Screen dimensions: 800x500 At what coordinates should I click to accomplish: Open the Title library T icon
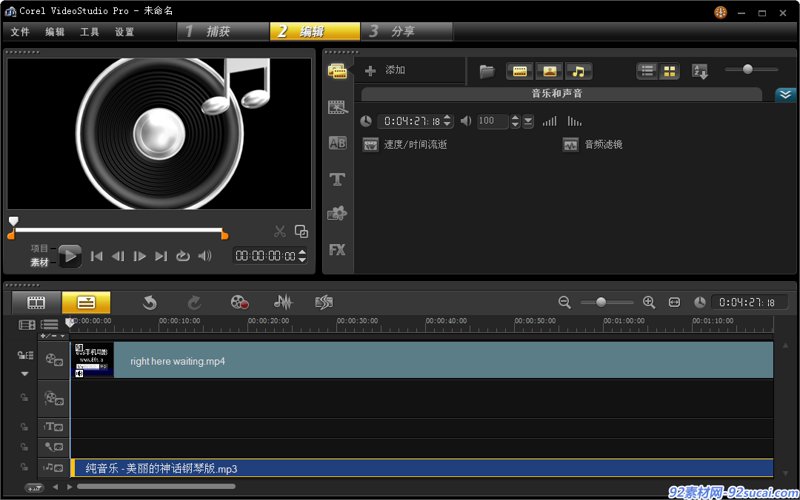tap(337, 179)
